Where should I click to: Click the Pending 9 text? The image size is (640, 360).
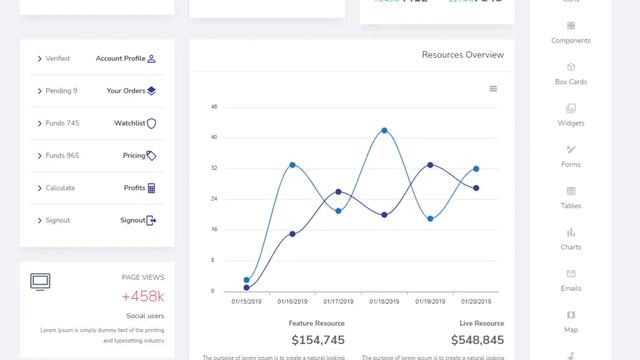point(61,91)
